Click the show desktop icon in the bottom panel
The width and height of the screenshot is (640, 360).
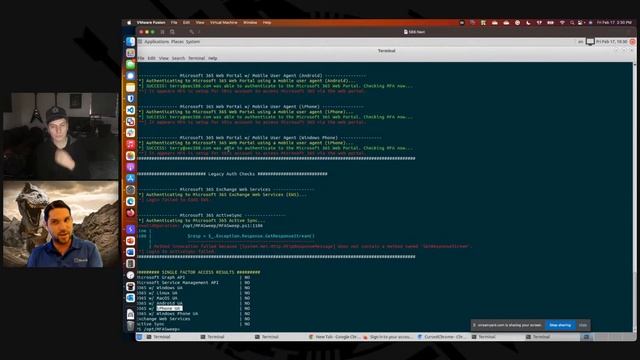140,337
